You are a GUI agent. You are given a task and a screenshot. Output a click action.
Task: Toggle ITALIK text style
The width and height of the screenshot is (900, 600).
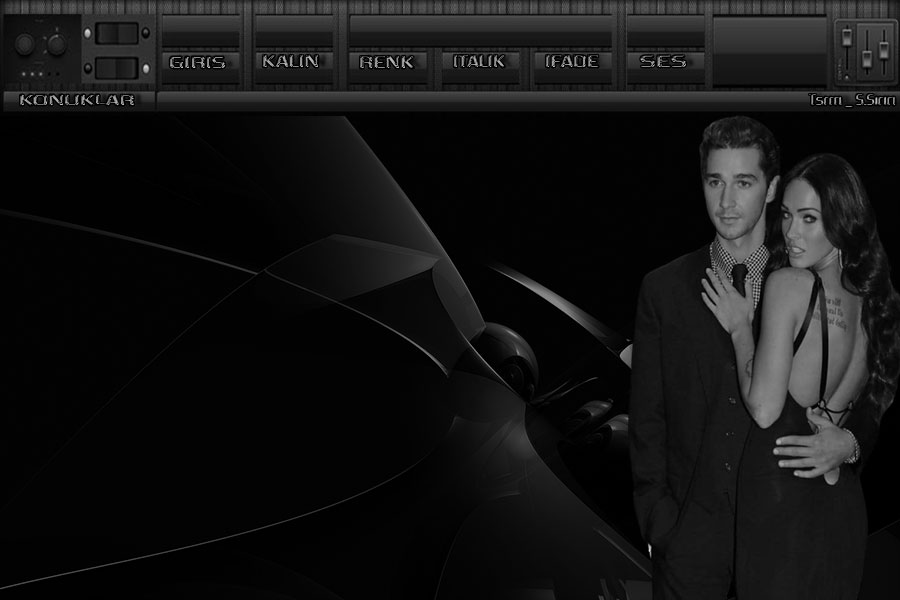click(x=478, y=63)
